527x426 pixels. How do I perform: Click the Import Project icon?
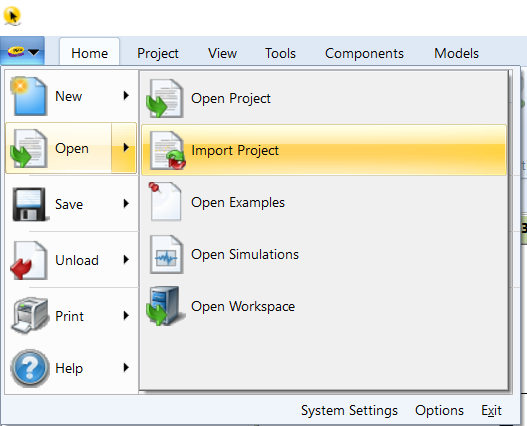(x=167, y=150)
